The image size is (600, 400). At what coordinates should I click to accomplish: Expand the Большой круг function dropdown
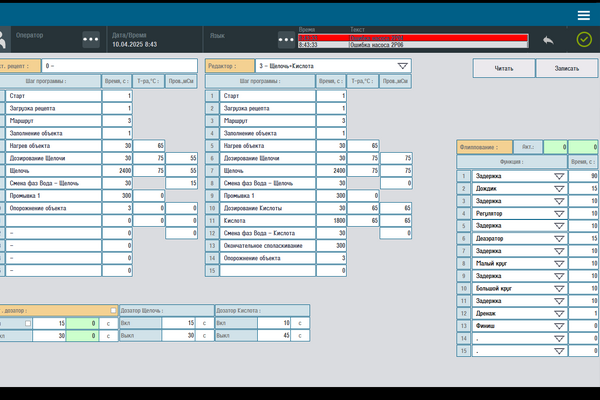point(559,289)
